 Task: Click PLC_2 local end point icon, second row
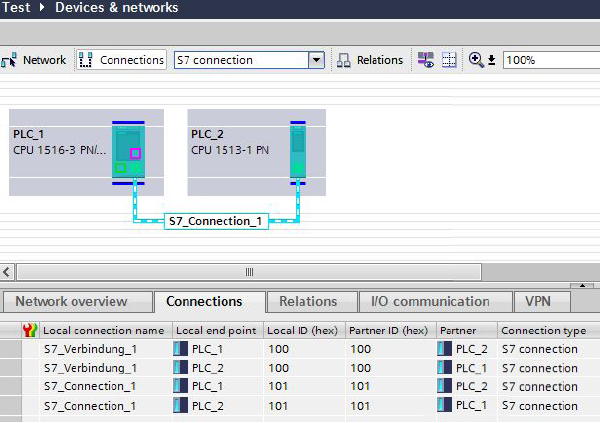pyautogui.click(x=180, y=368)
